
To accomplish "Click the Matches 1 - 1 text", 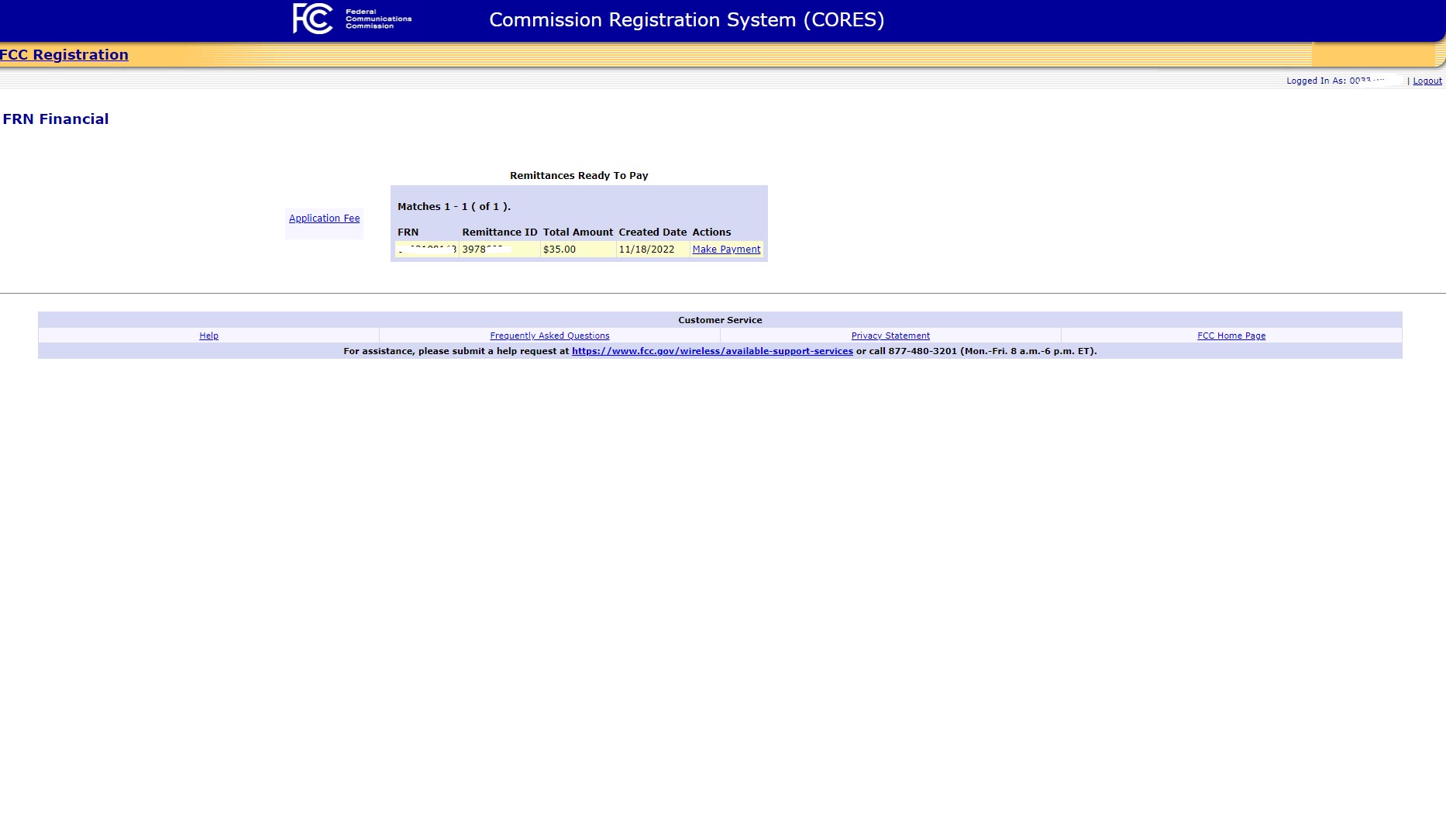I will point(454,207).
